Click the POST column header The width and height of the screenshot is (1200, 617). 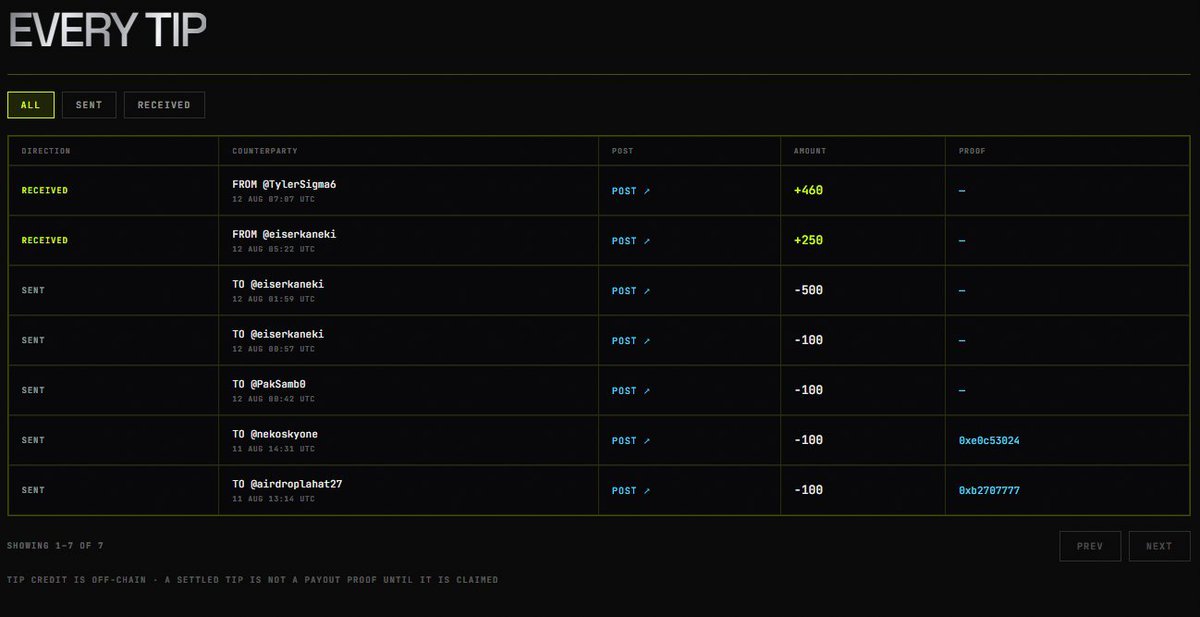pyautogui.click(x=622, y=151)
